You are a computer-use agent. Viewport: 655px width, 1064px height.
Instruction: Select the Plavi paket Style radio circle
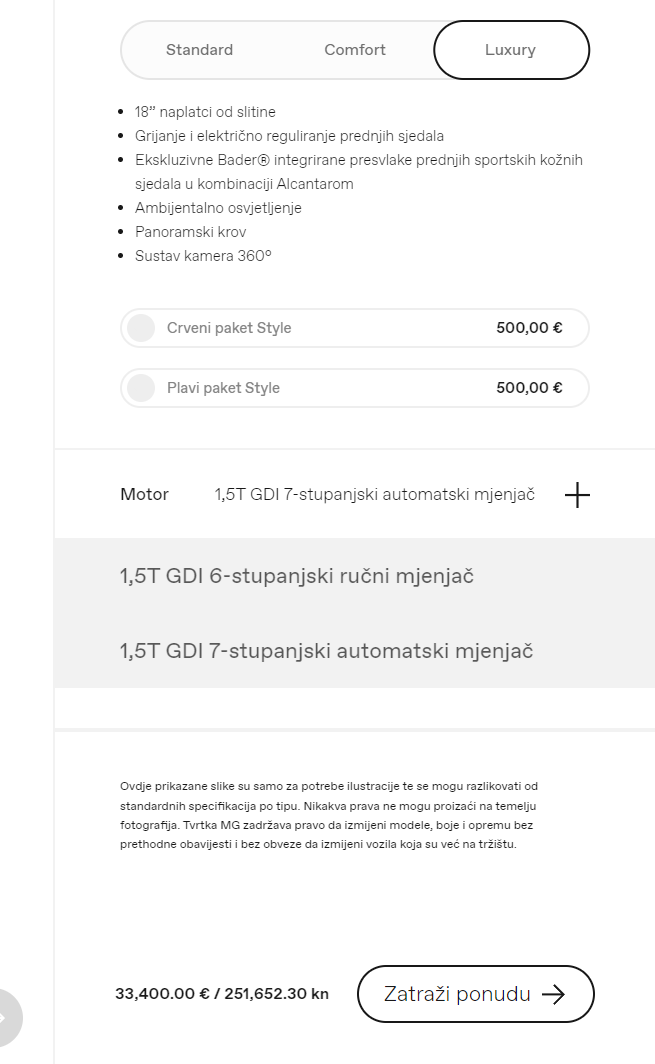(141, 388)
